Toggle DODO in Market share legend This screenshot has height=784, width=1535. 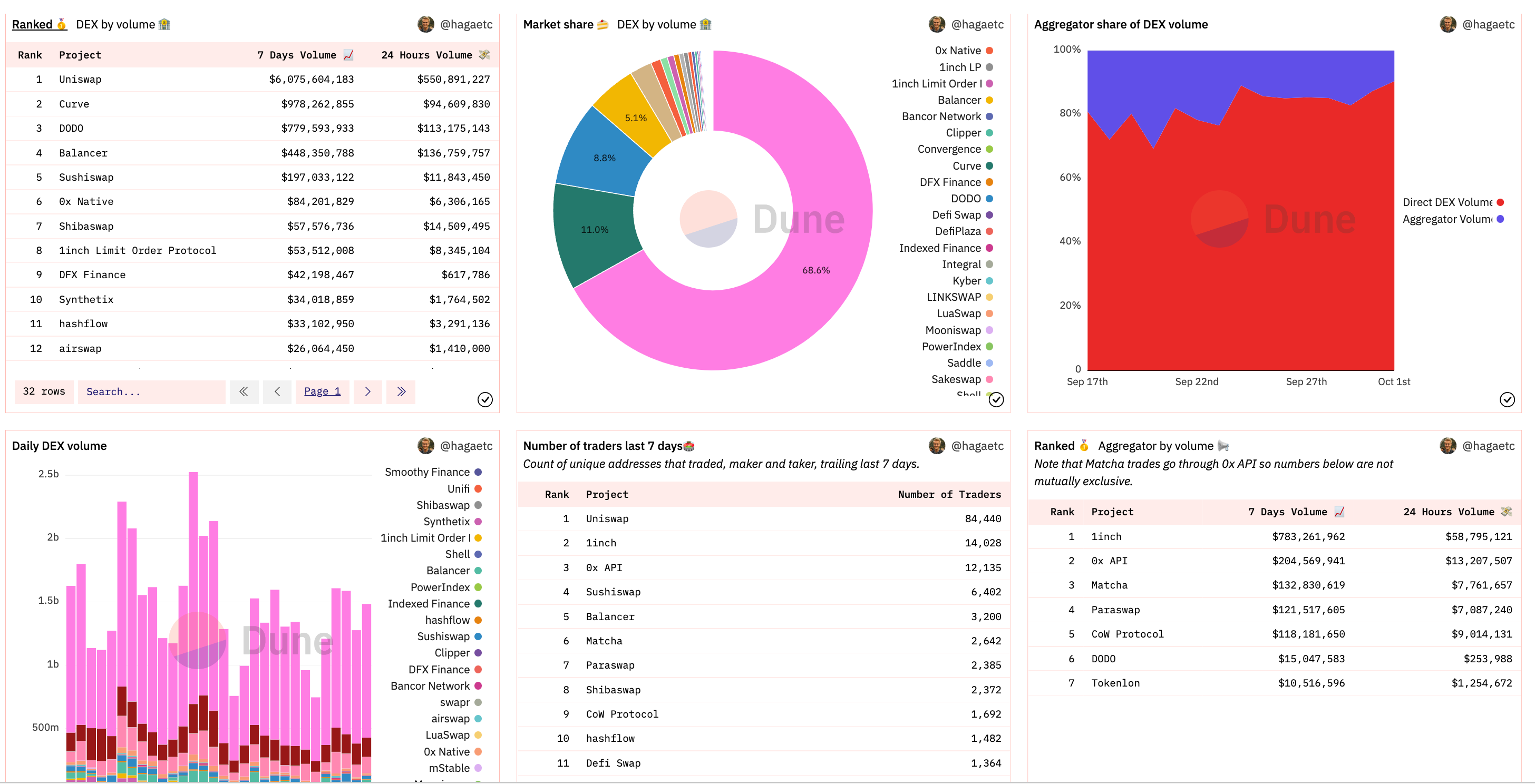coord(972,199)
